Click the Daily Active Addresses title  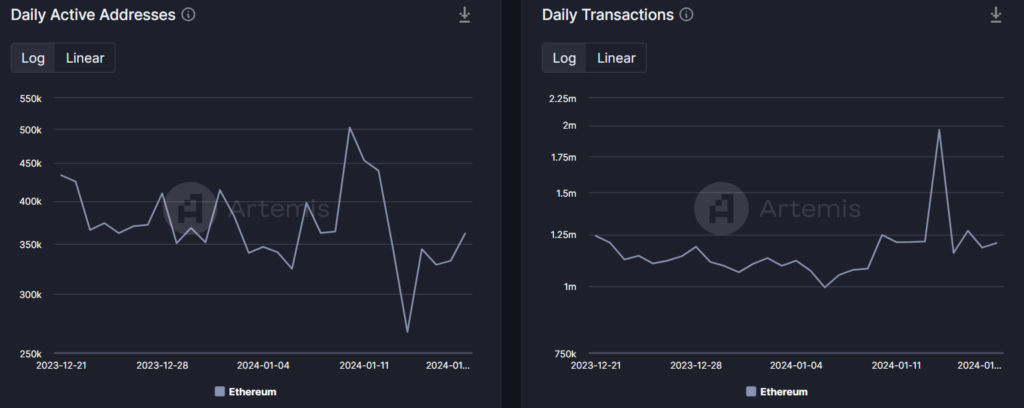point(93,15)
